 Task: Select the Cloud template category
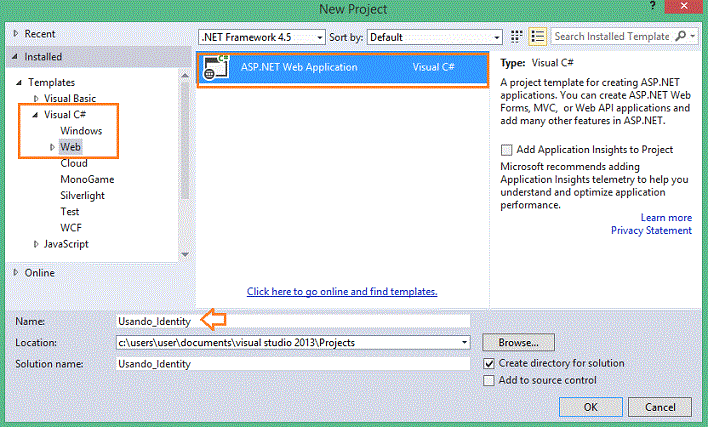(x=74, y=163)
